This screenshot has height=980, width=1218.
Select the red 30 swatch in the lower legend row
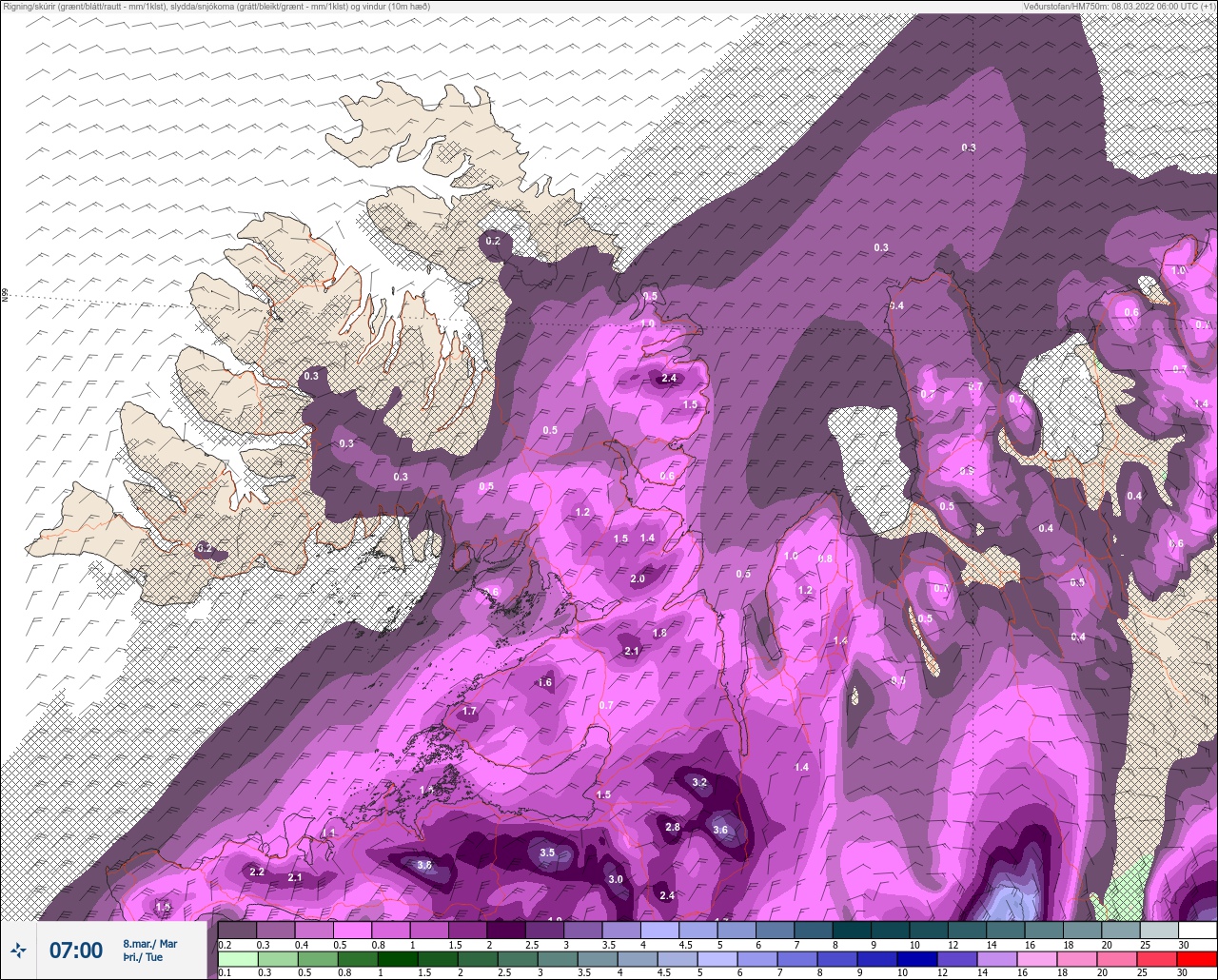tap(1197, 959)
